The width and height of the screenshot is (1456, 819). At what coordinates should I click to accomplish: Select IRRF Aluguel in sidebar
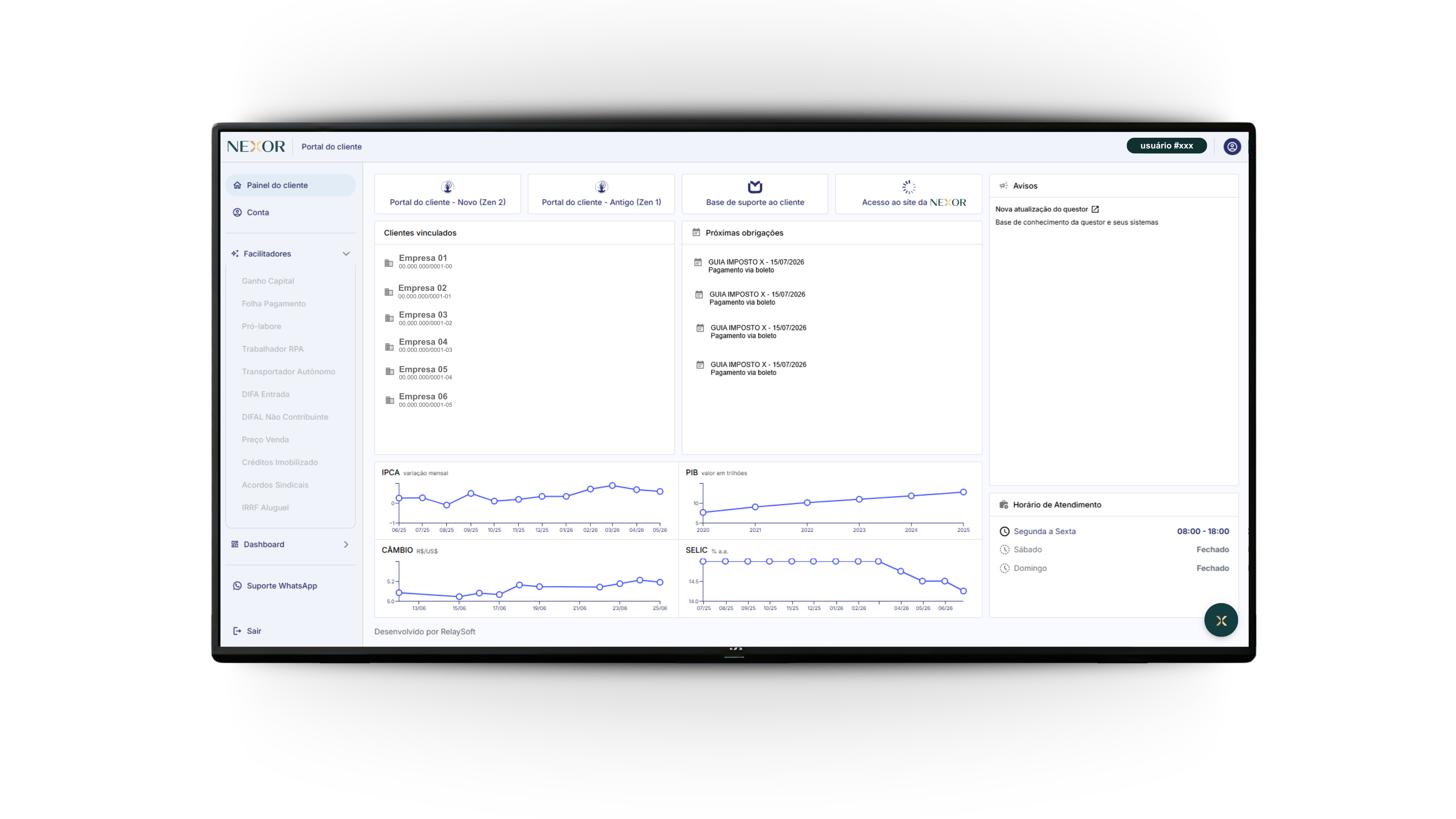click(265, 507)
